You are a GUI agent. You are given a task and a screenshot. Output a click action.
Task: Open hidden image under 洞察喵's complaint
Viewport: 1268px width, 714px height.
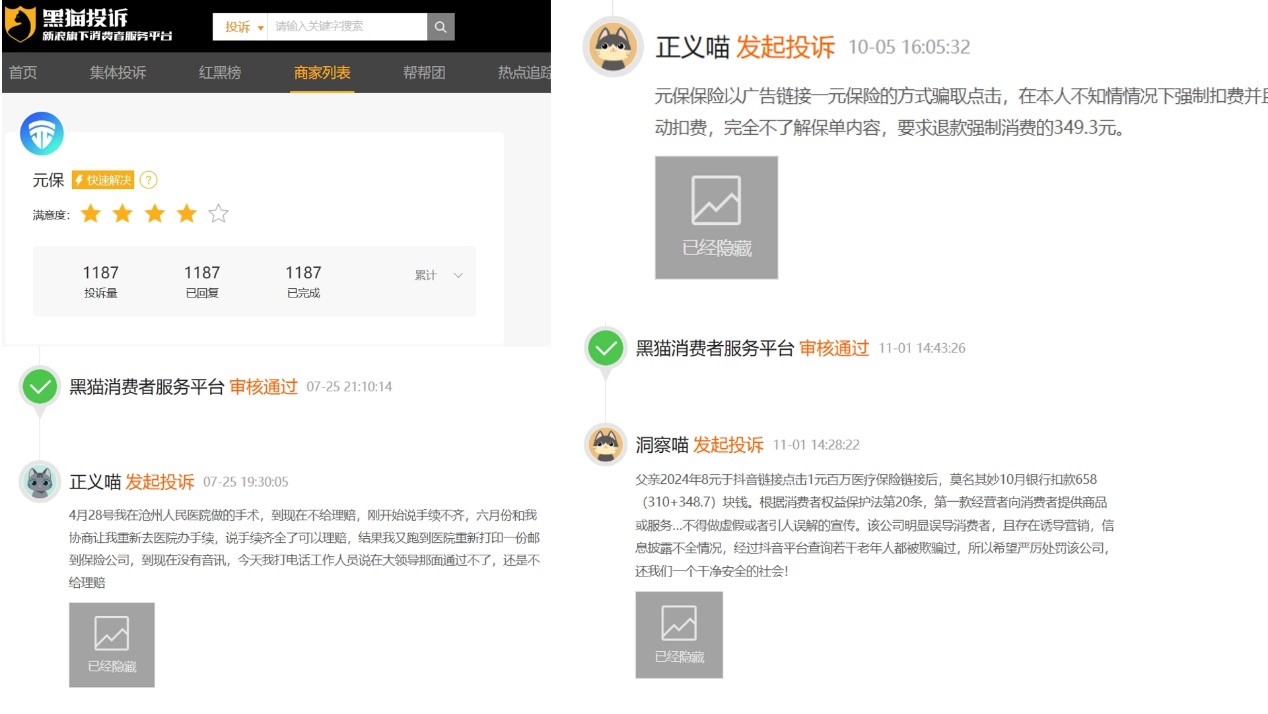pos(679,635)
